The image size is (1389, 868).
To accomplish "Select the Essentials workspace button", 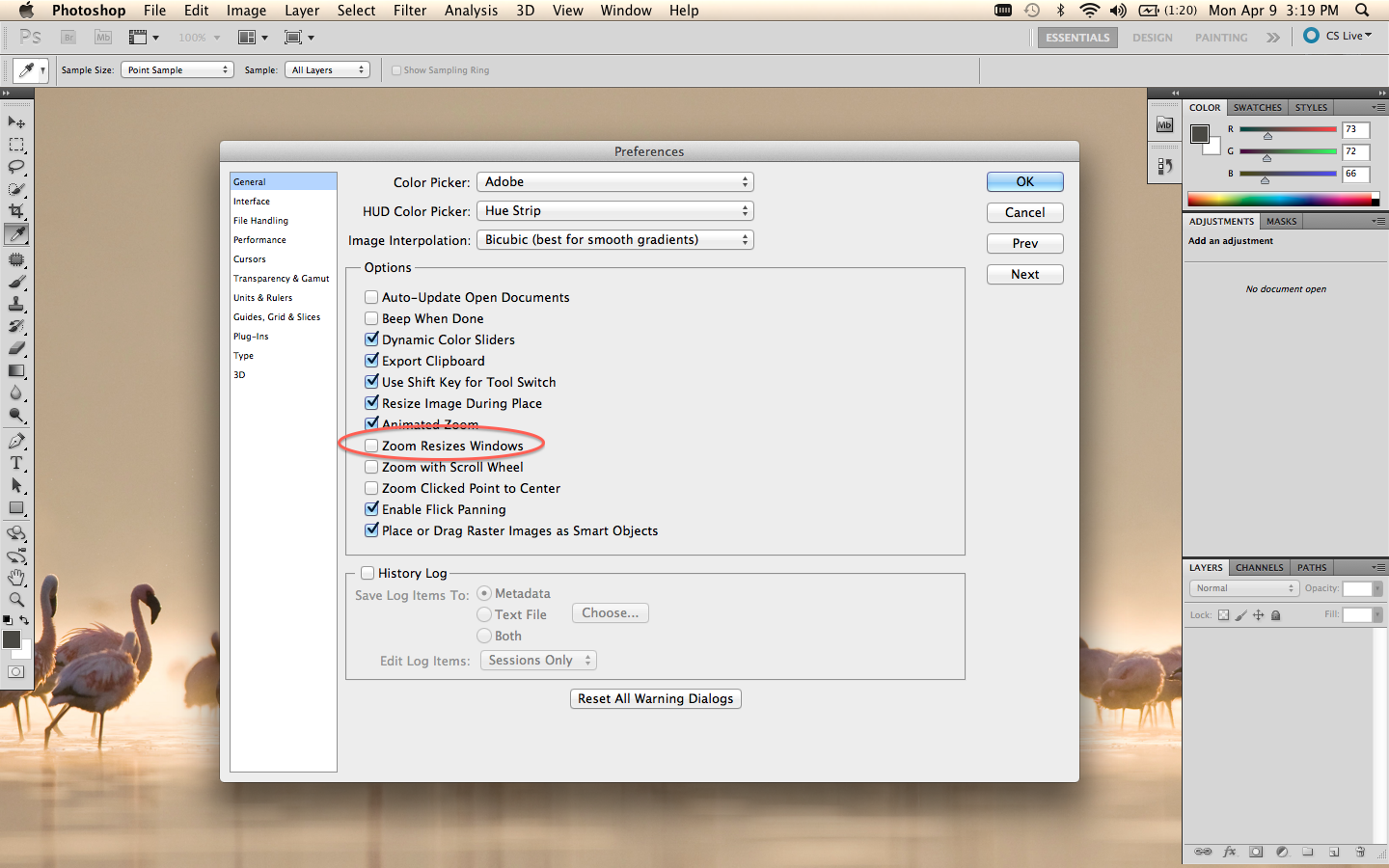I will click(x=1077, y=38).
